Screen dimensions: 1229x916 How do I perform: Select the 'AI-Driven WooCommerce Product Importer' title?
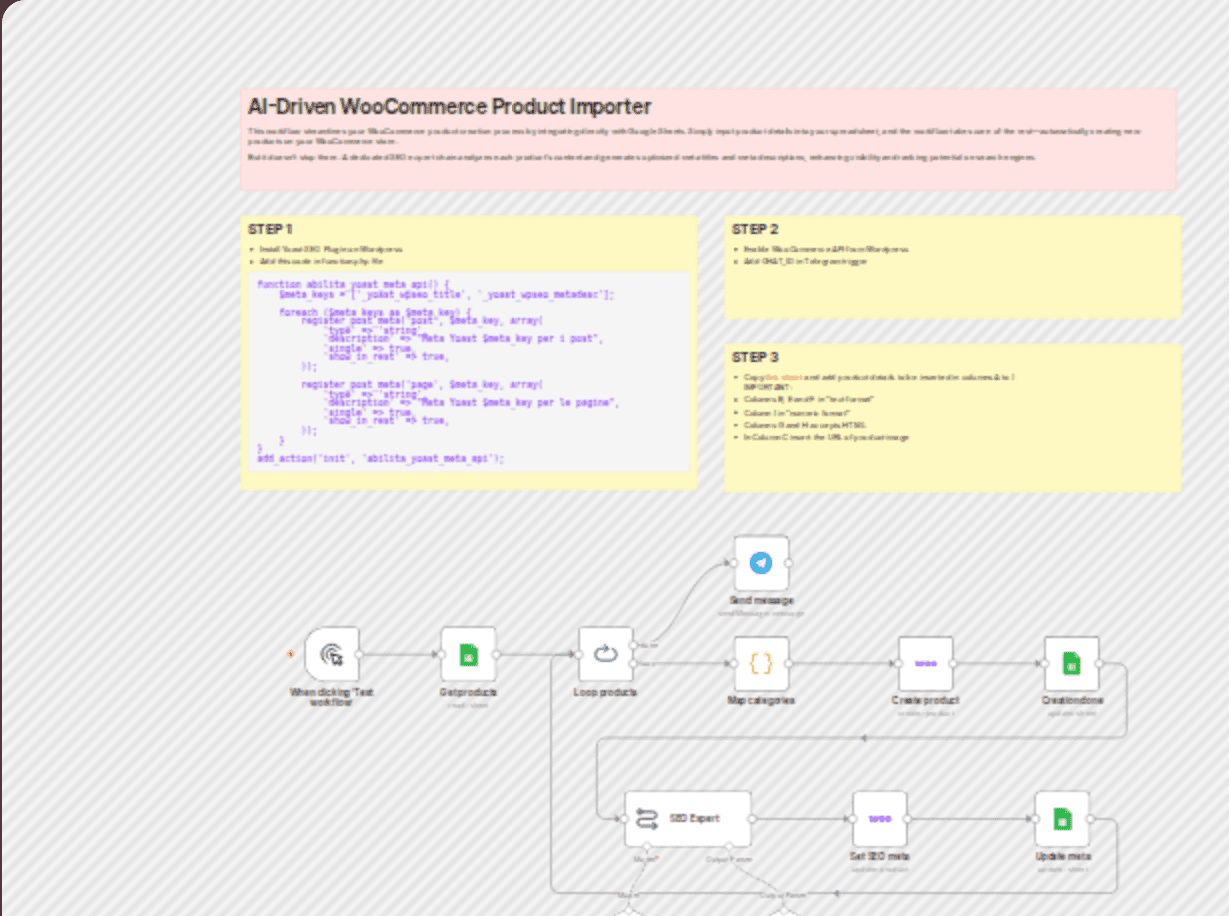pos(450,106)
